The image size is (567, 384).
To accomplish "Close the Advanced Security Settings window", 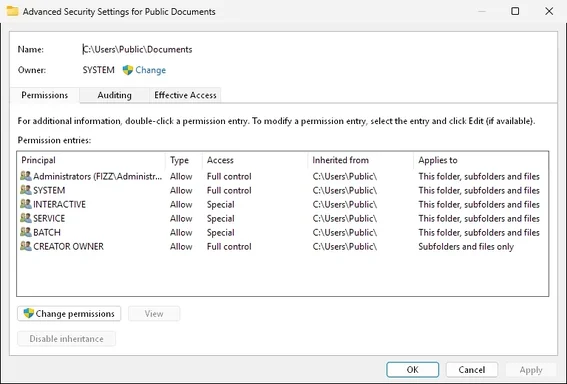I will click(x=549, y=11).
